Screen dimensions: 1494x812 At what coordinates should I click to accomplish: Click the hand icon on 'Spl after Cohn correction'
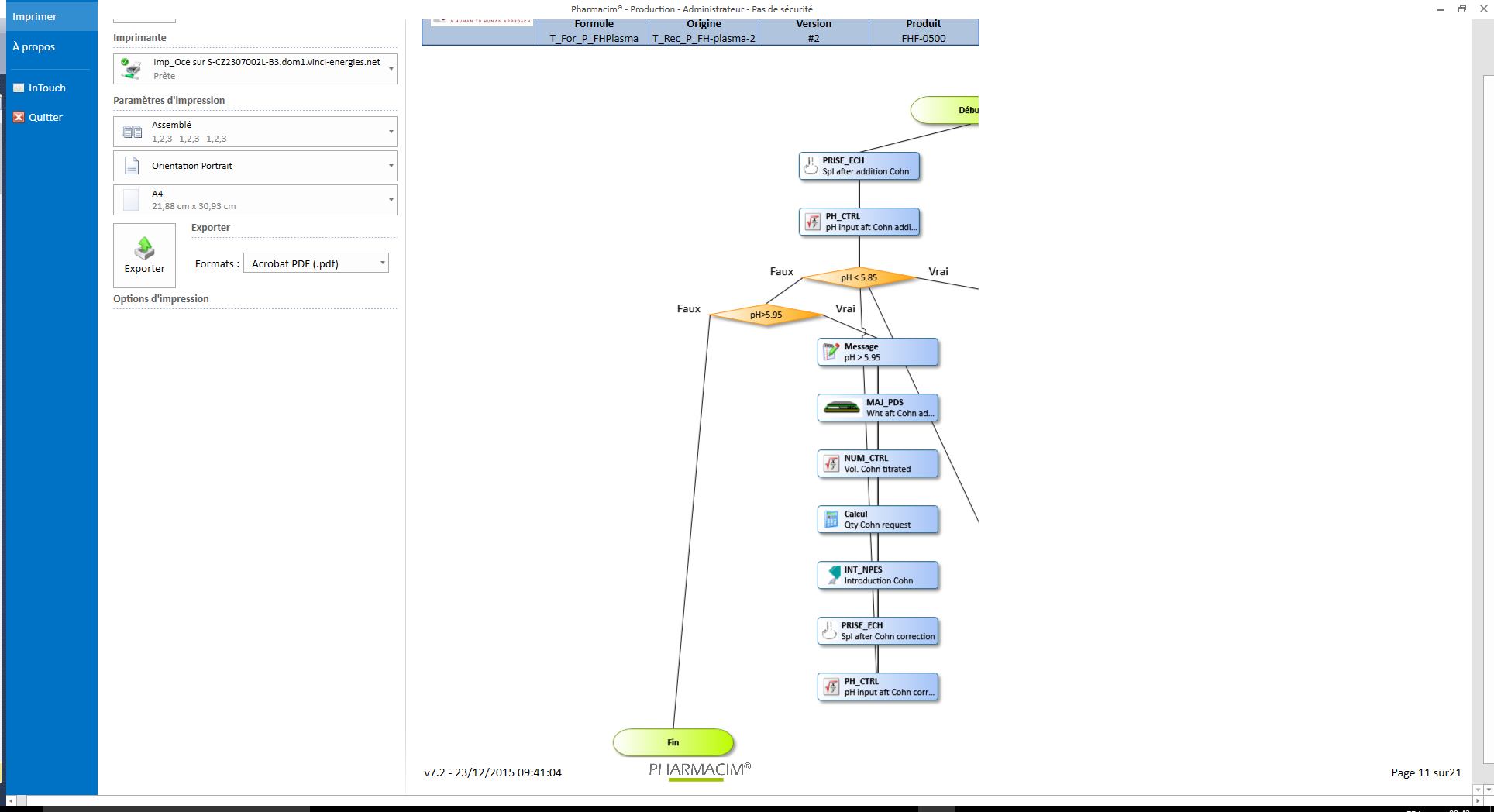pos(829,631)
